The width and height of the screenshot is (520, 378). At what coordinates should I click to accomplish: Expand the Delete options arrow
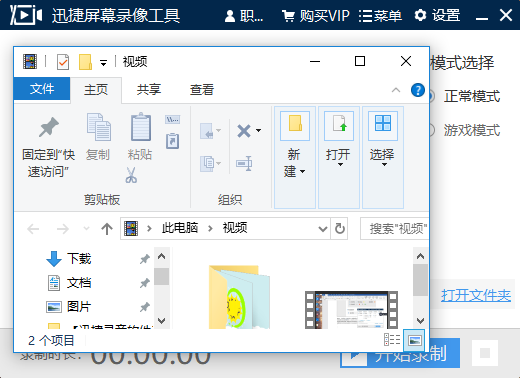click(259, 130)
